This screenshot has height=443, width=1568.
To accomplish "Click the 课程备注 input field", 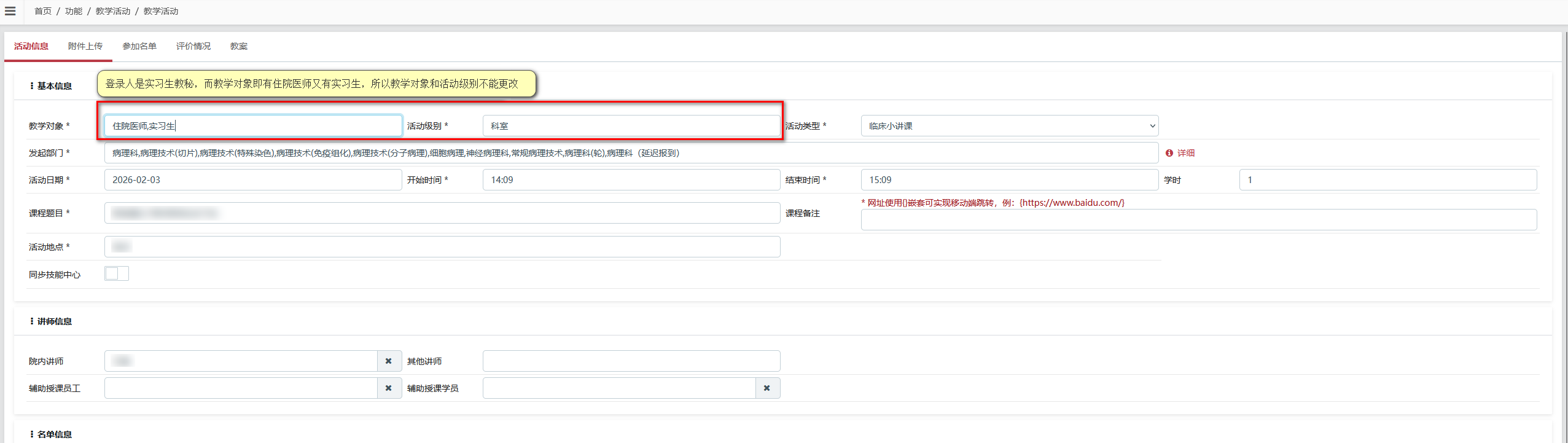I will pyautogui.click(x=1199, y=220).
